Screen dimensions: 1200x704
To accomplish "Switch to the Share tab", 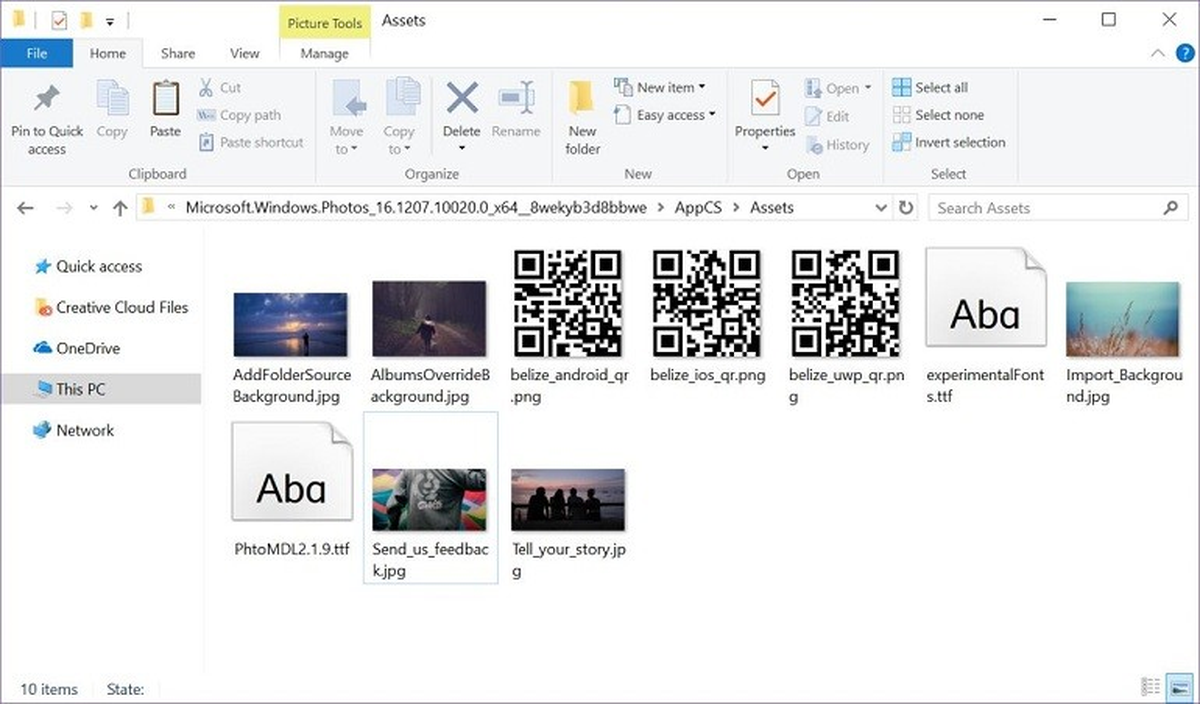I will (x=178, y=54).
